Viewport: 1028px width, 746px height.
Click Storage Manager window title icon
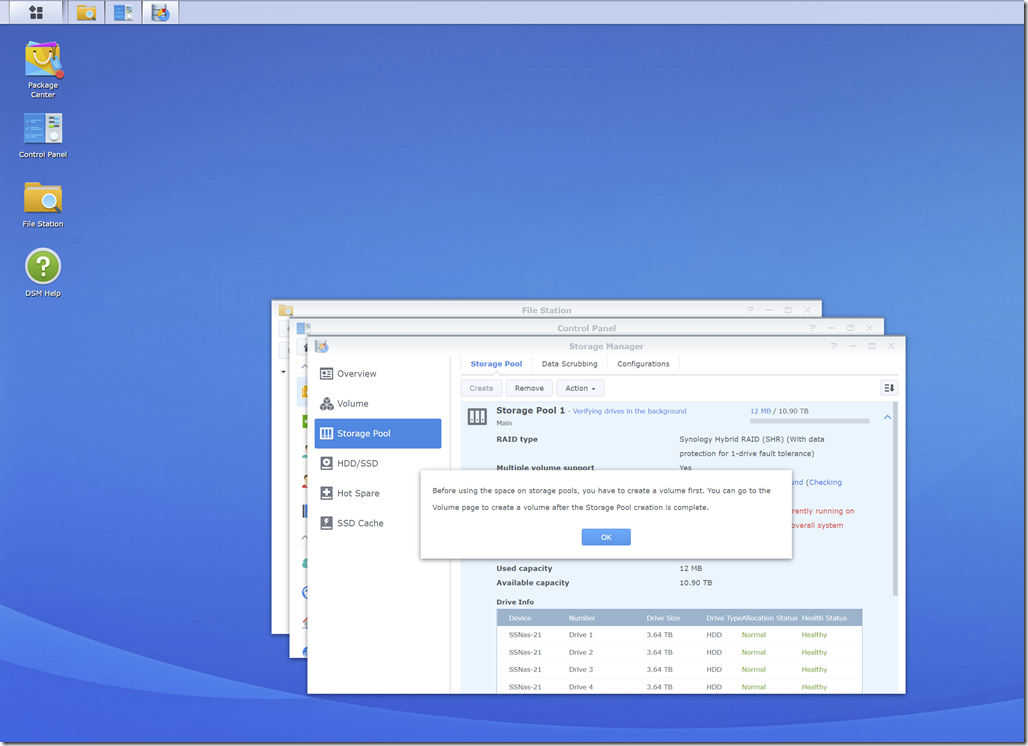(321, 346)
